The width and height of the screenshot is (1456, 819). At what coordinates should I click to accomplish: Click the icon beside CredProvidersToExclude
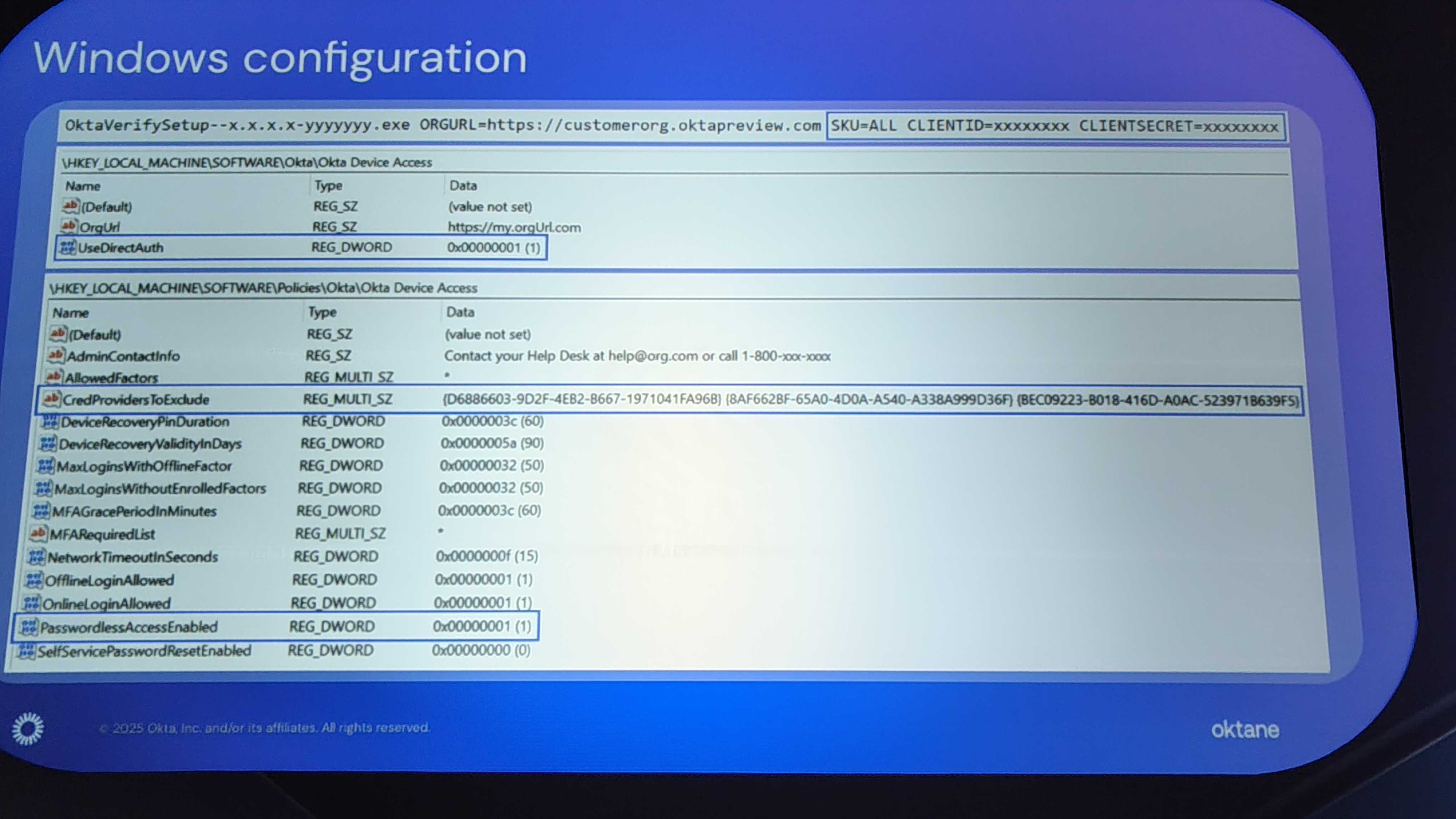(51, 399)
